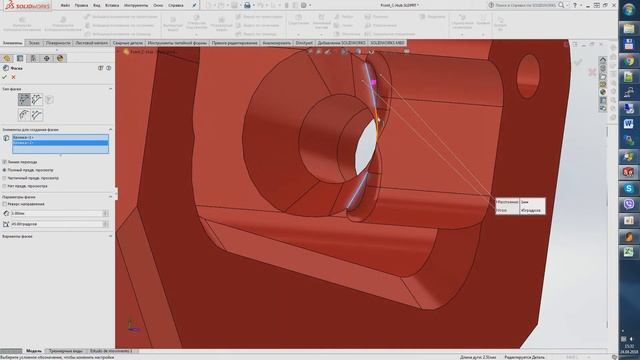The width and height of the screenshot is (640, 360).
Task: Open the Window (Окно) menu
Action: coord(158,5)
